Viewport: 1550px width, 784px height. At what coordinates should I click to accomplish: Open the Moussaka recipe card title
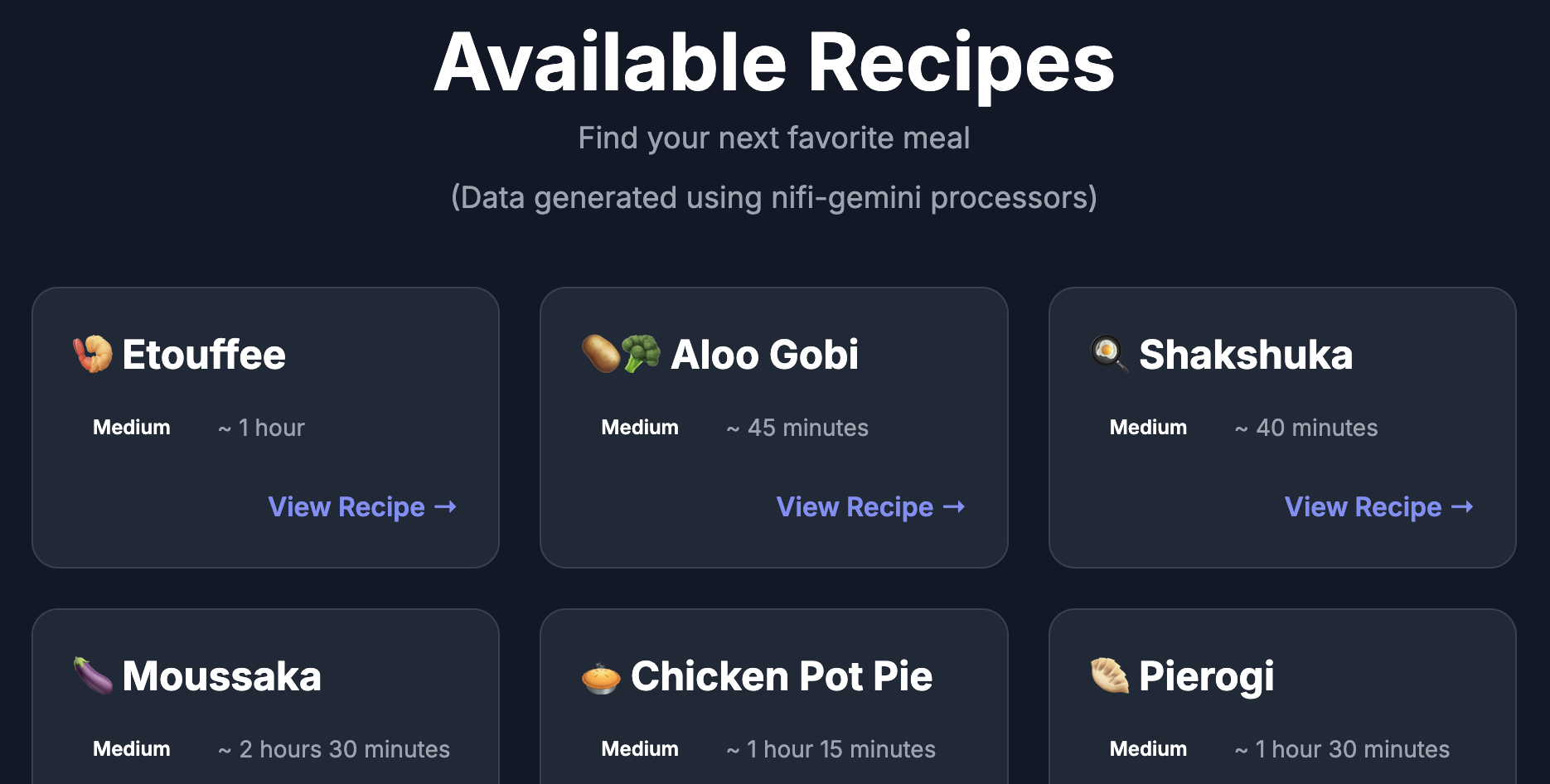coord(221,676)
